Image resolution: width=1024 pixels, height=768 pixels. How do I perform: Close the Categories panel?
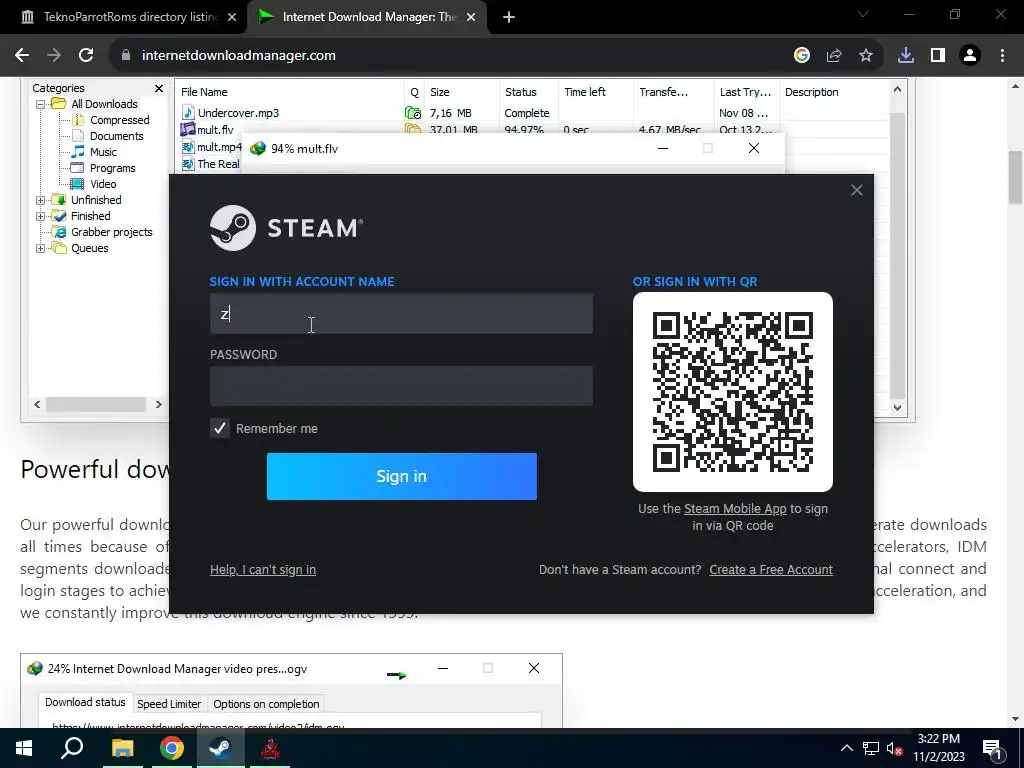tap(159, 88)
